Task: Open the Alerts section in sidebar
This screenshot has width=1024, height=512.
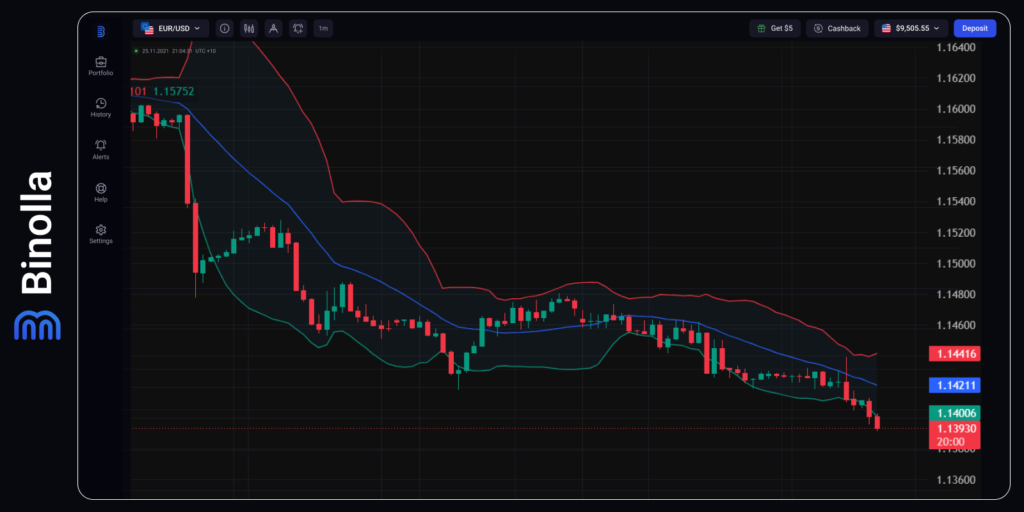Action: coord(101,150)
